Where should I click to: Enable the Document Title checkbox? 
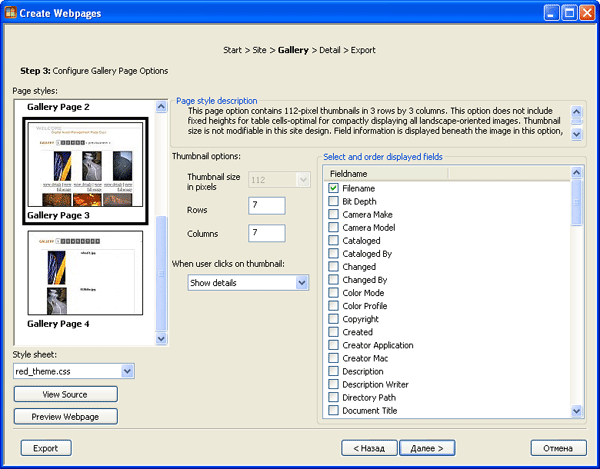(333, 410)
